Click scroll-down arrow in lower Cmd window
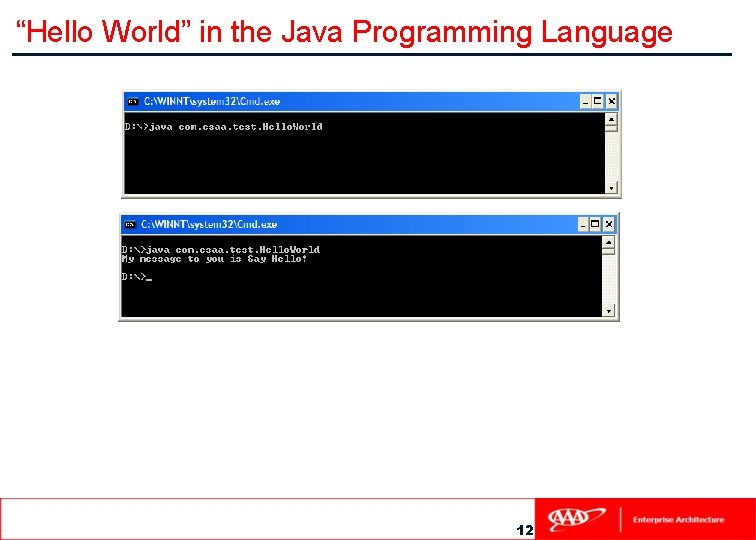Image resolution: width=756 pixels, height=540 pixels. (608, 311)
